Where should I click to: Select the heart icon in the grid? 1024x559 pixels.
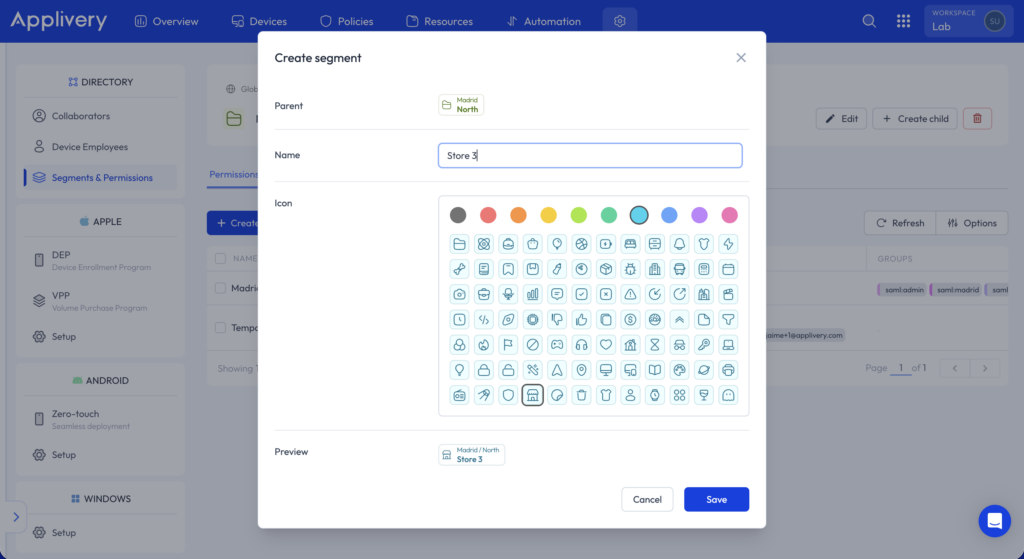606,345
